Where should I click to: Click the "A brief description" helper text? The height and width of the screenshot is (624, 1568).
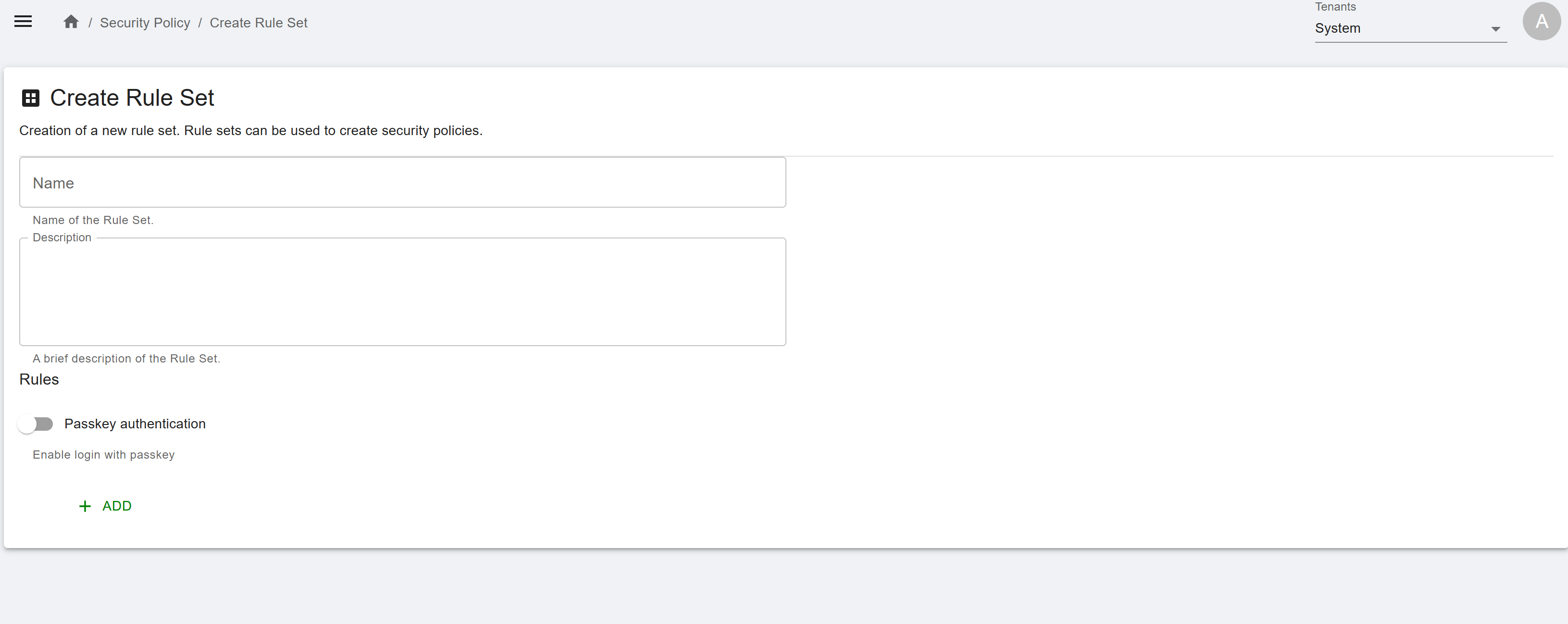126,359
